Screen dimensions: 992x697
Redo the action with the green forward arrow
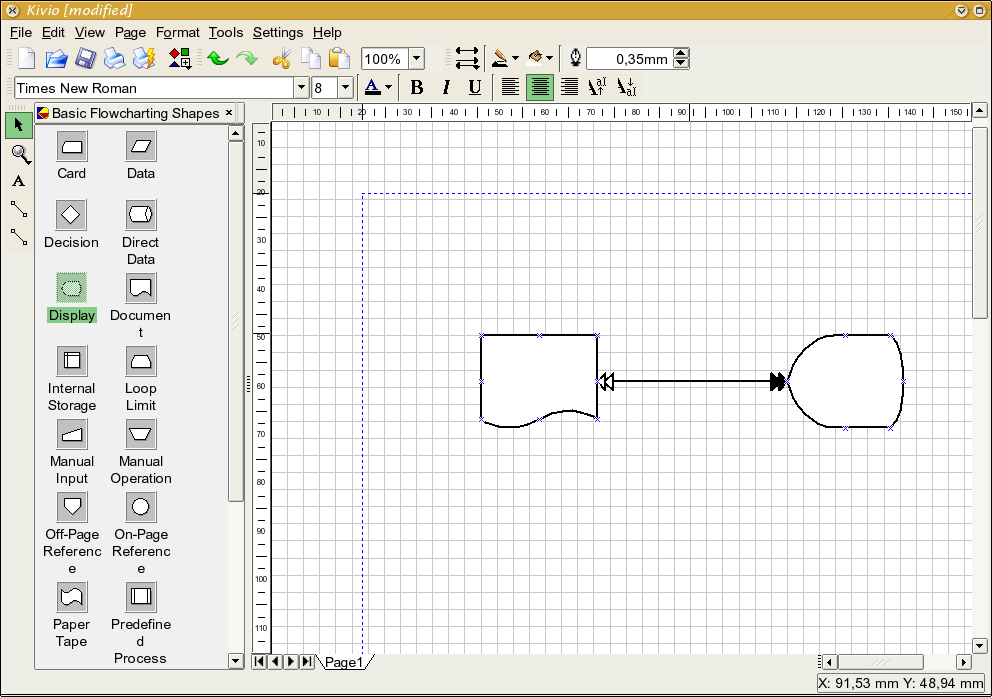point(247,59)
